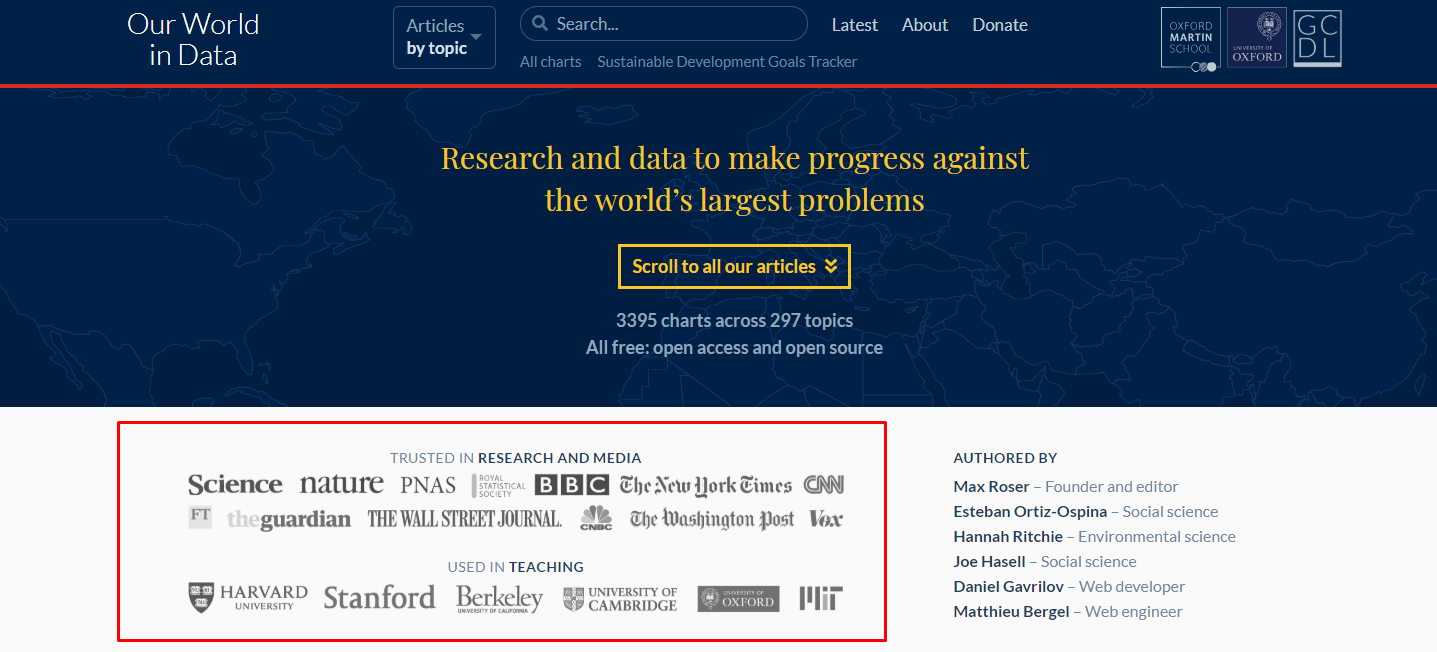Open the Donate page

(x=999, y=25)
